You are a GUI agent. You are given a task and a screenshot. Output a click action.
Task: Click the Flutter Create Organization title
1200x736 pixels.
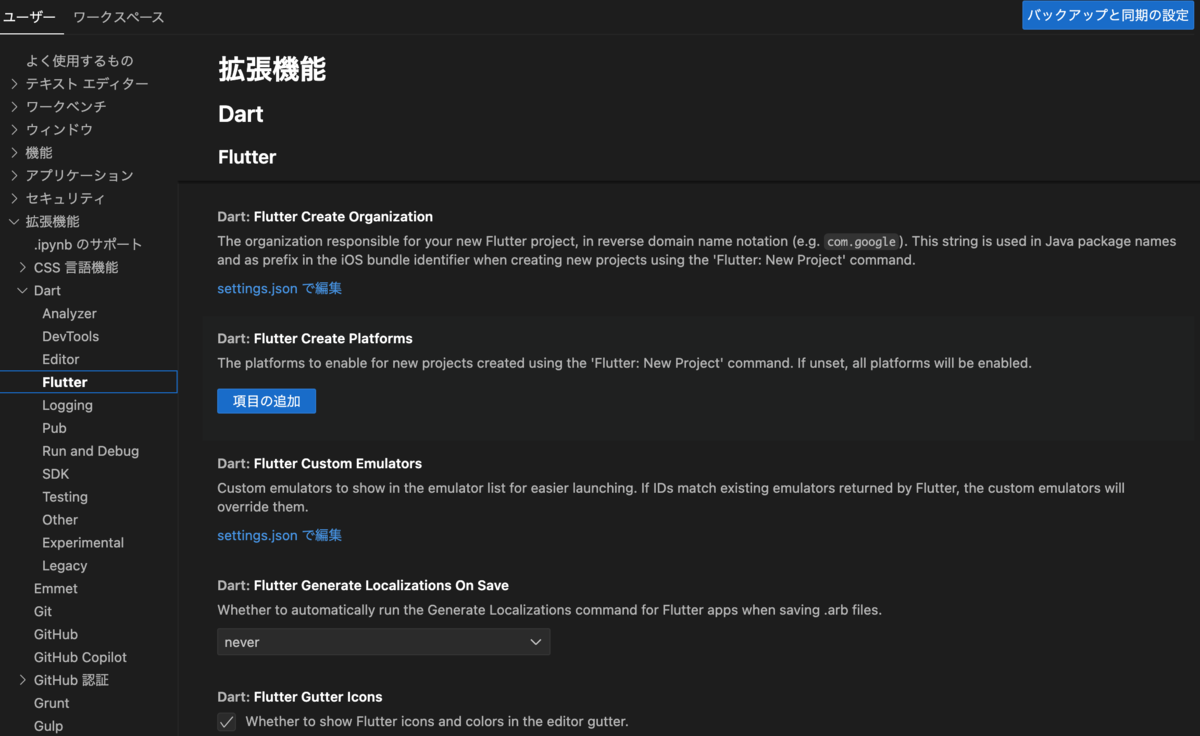tap(325, 217)
